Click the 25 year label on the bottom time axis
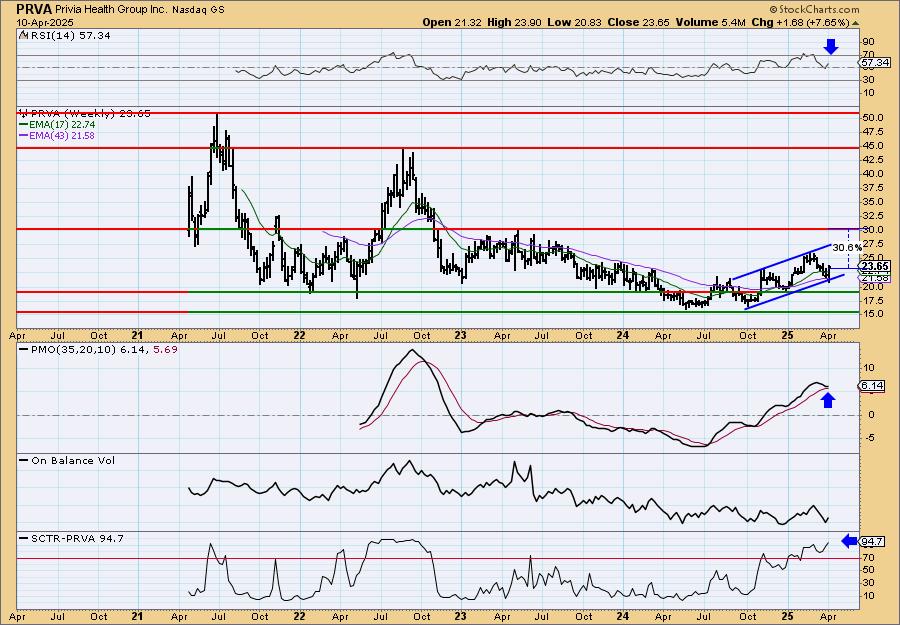Image resolution: width=900 pixels, height=625 pixels. [788, 616]
